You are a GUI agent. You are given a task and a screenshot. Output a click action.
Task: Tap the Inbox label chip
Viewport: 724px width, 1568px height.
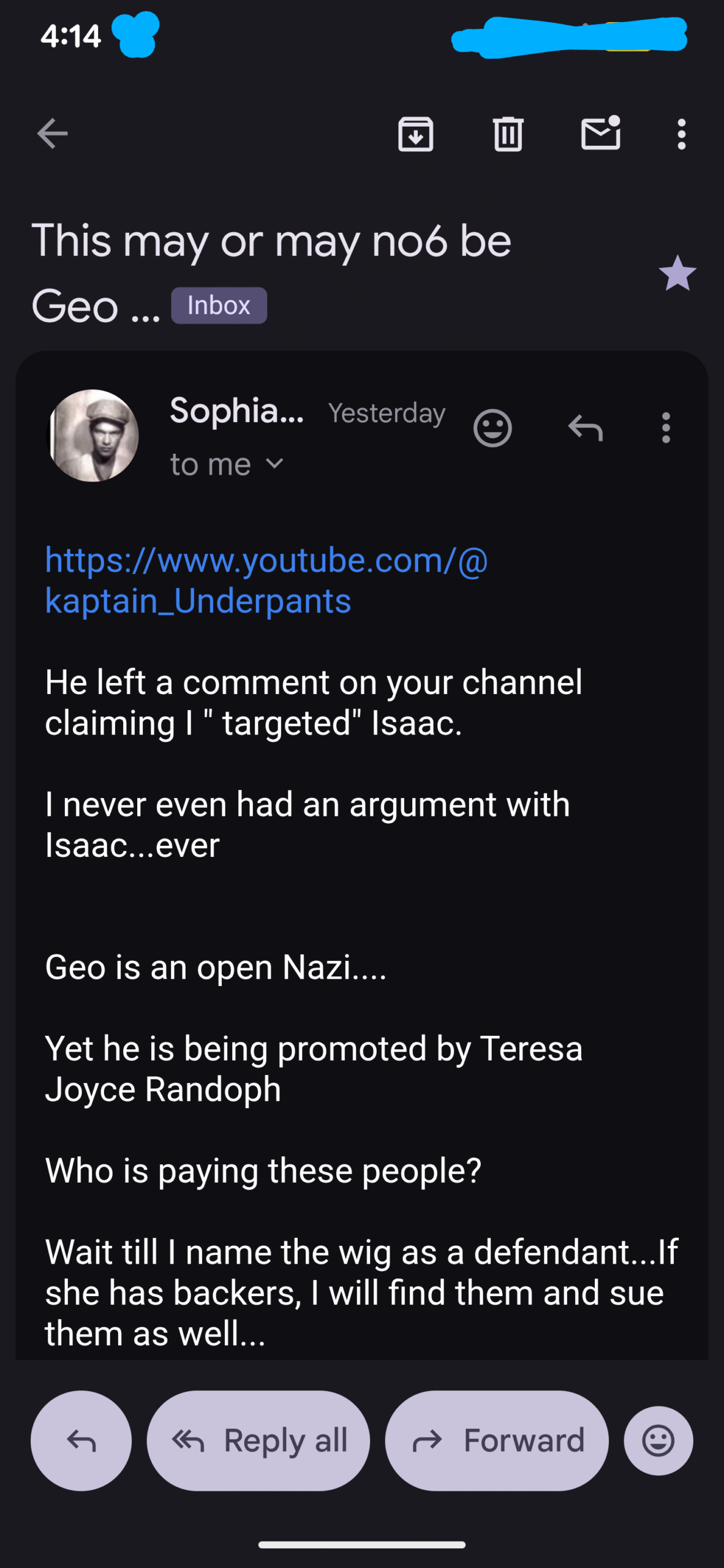[219, 306]
